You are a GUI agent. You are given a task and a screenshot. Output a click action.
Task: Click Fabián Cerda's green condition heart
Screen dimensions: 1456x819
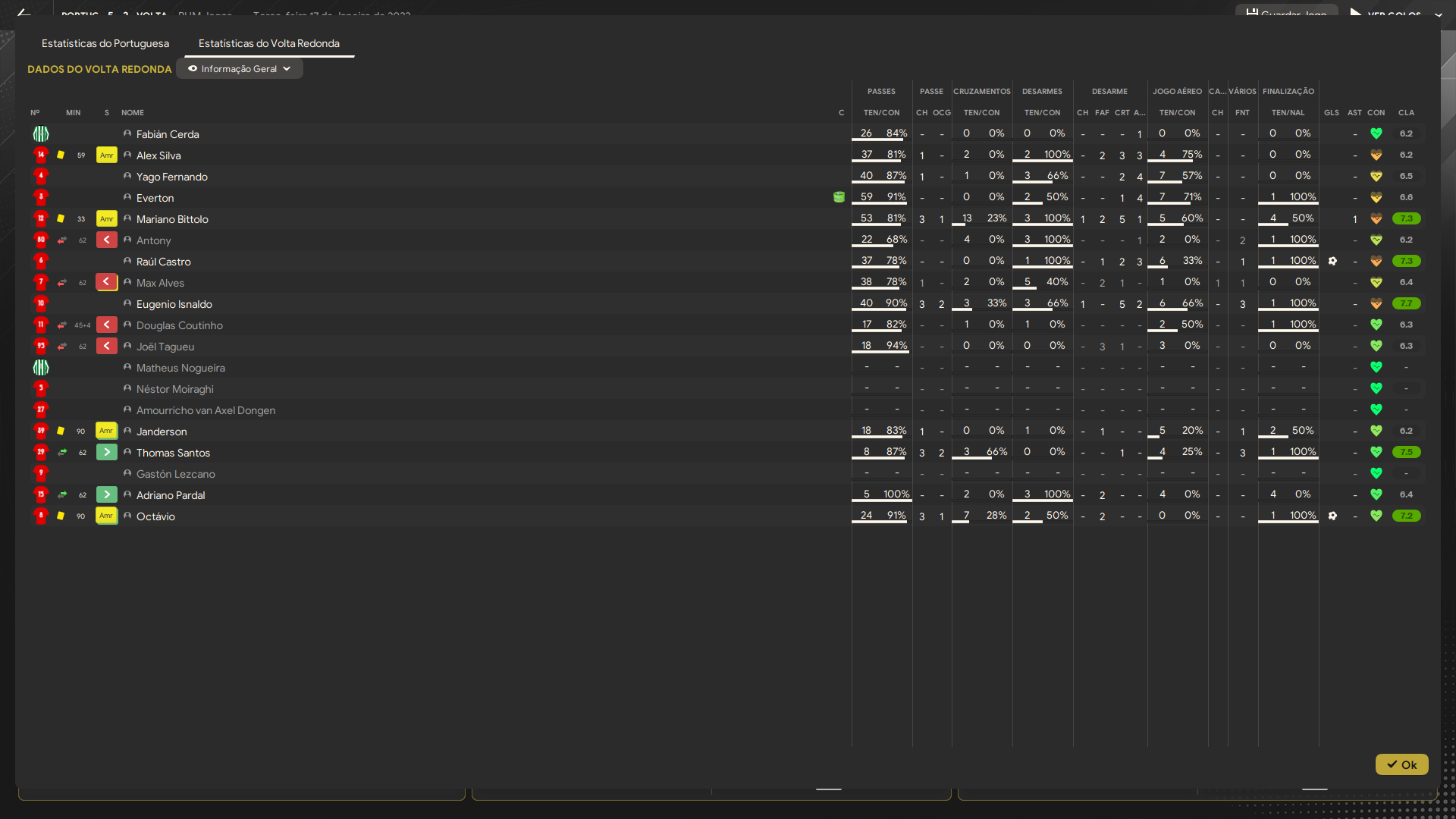click(1376, 133)
